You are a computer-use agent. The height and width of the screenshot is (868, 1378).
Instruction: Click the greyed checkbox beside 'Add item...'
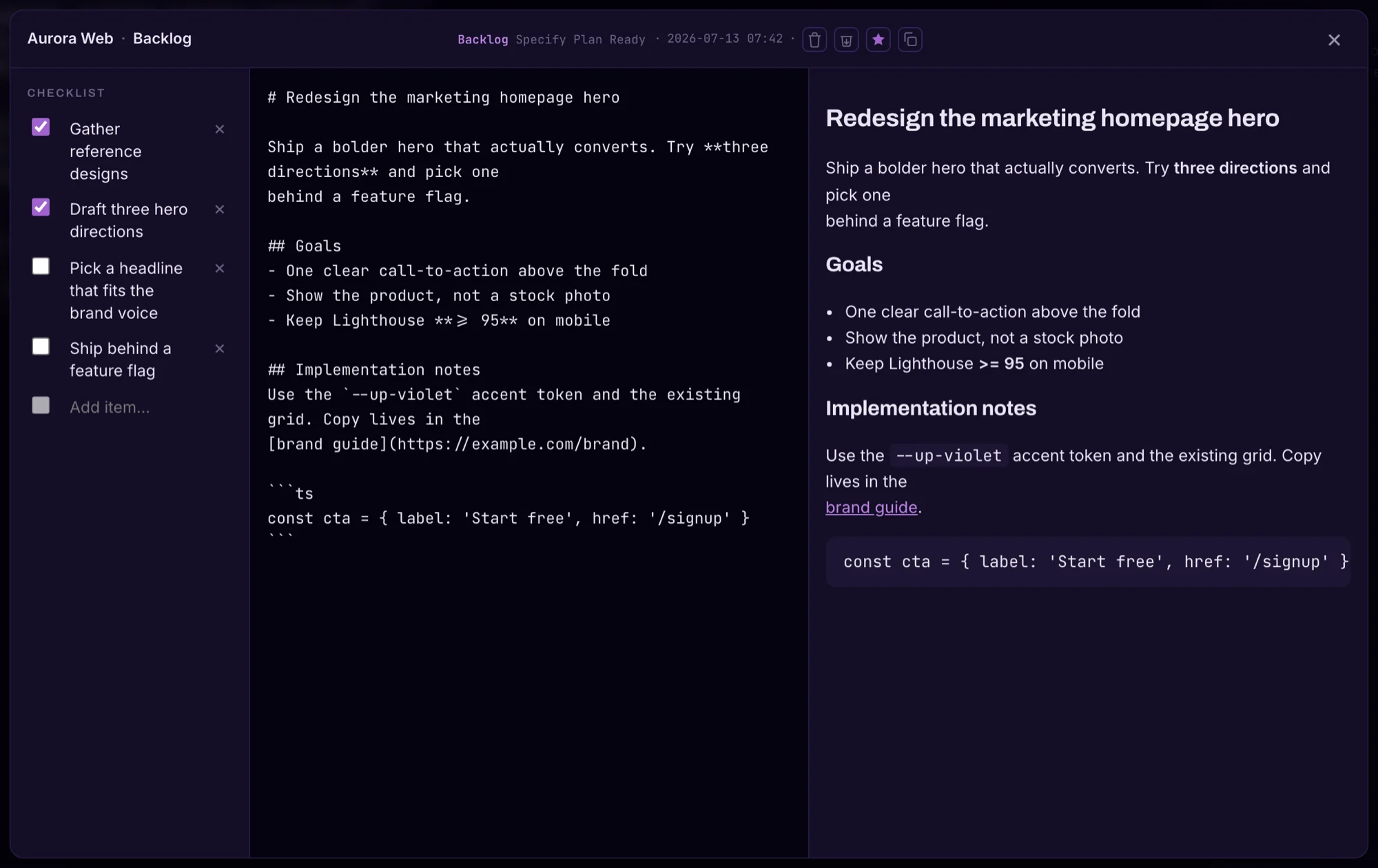click(x=41, y=405)
